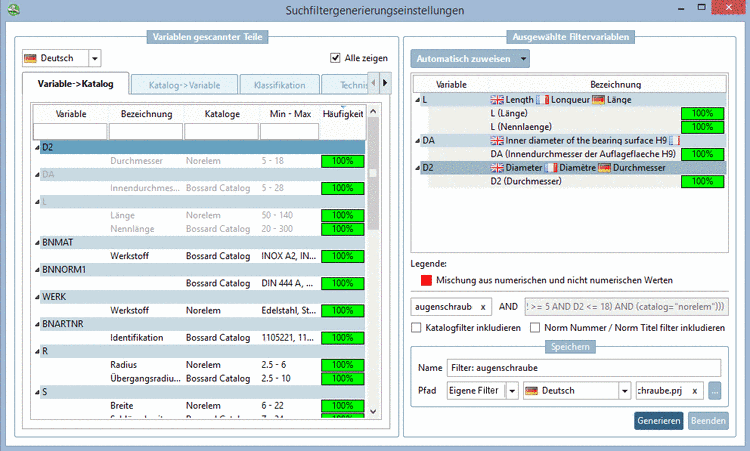Click the French flag beside Longueur

point(542,100)
